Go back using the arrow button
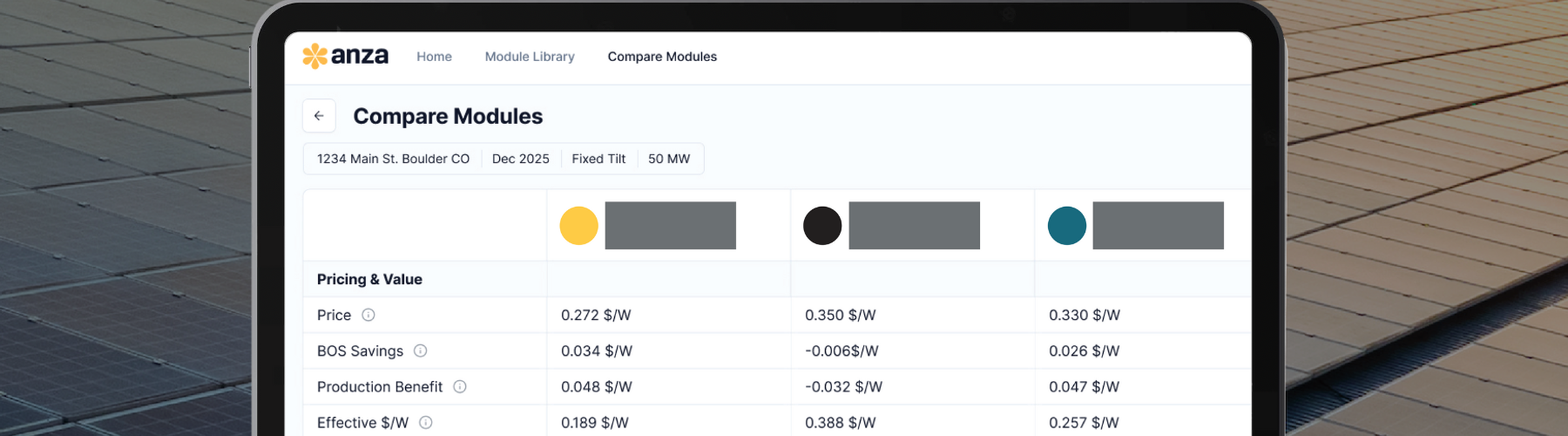Viewport: 1568px width, 436px height. point(319,116)
